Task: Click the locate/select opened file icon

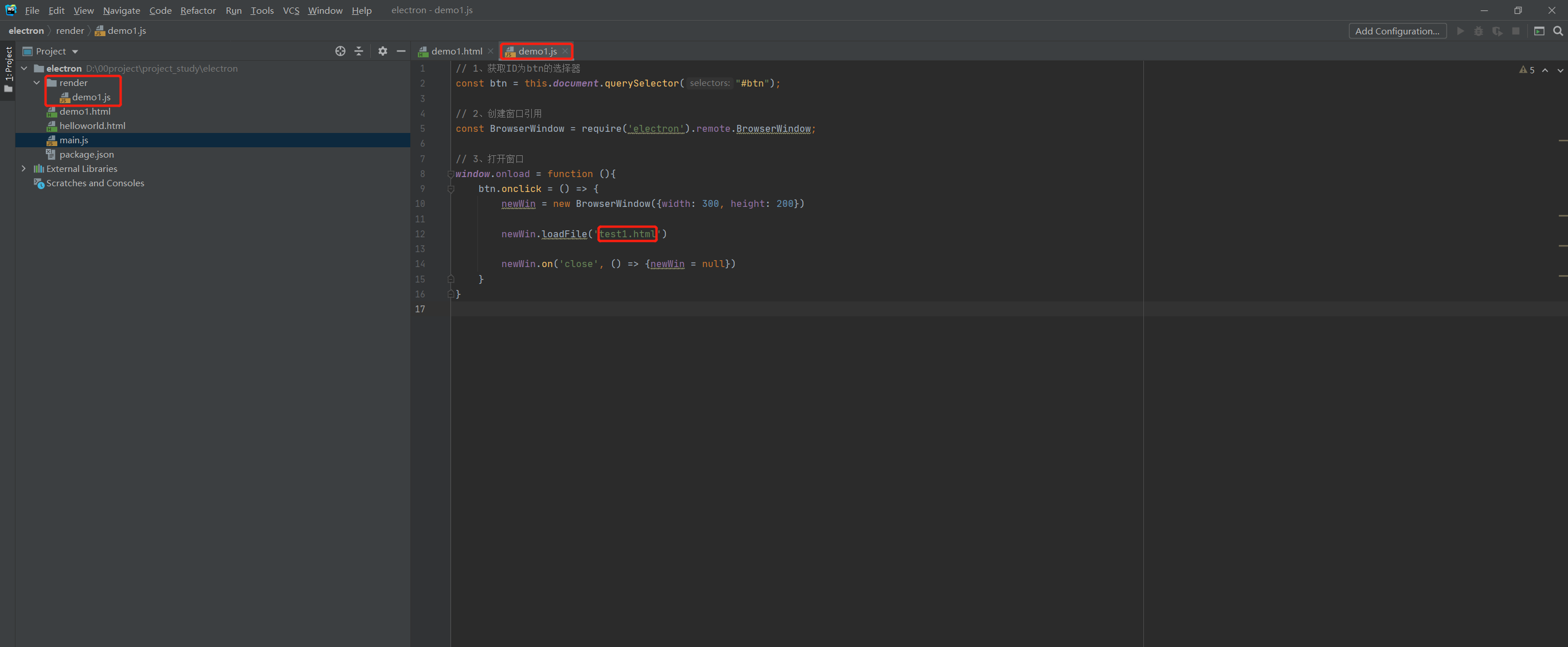Action: point(340,51)
